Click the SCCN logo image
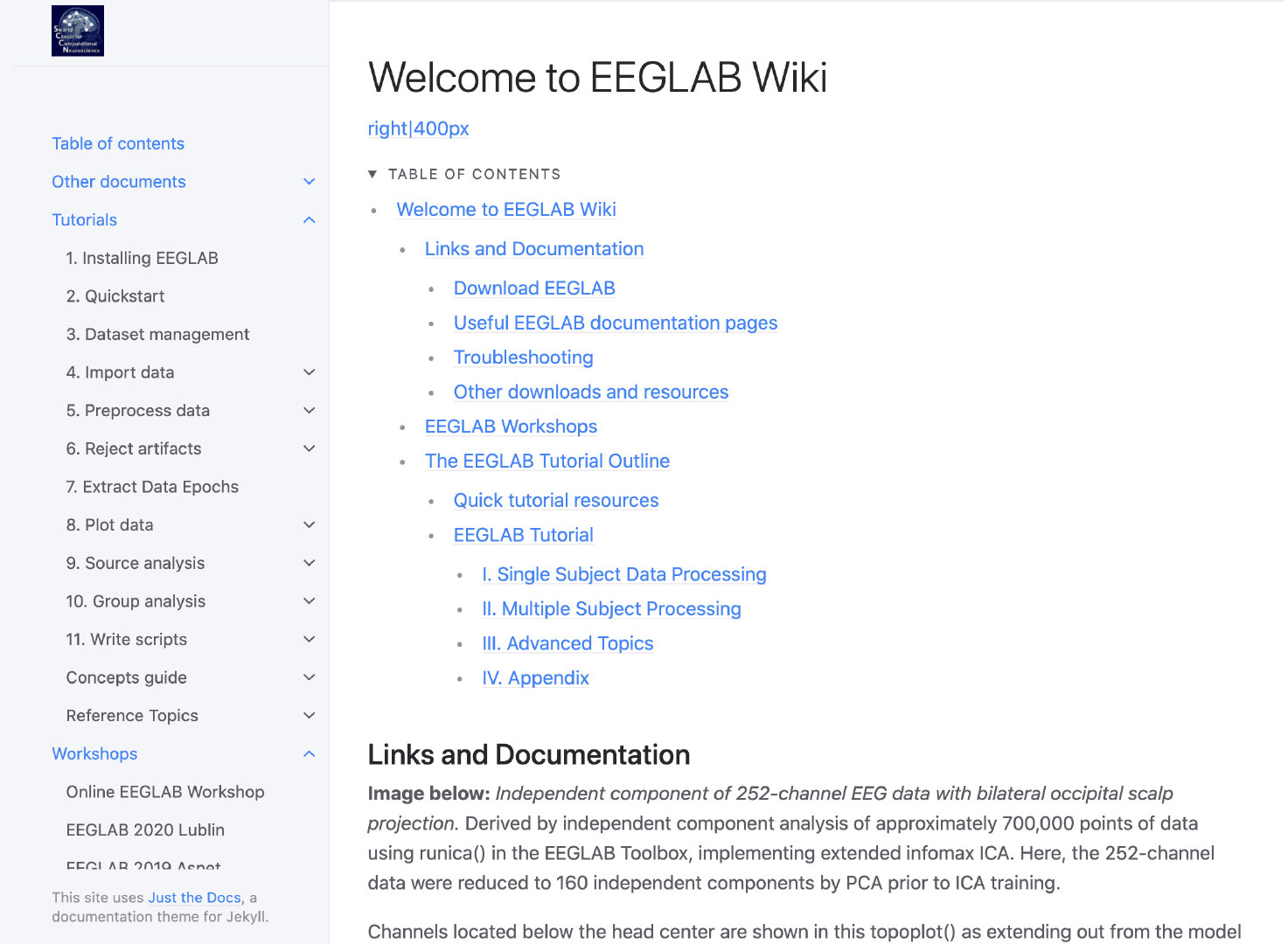The height and width of the screenshot is (944, 1288). coord(77,30)
